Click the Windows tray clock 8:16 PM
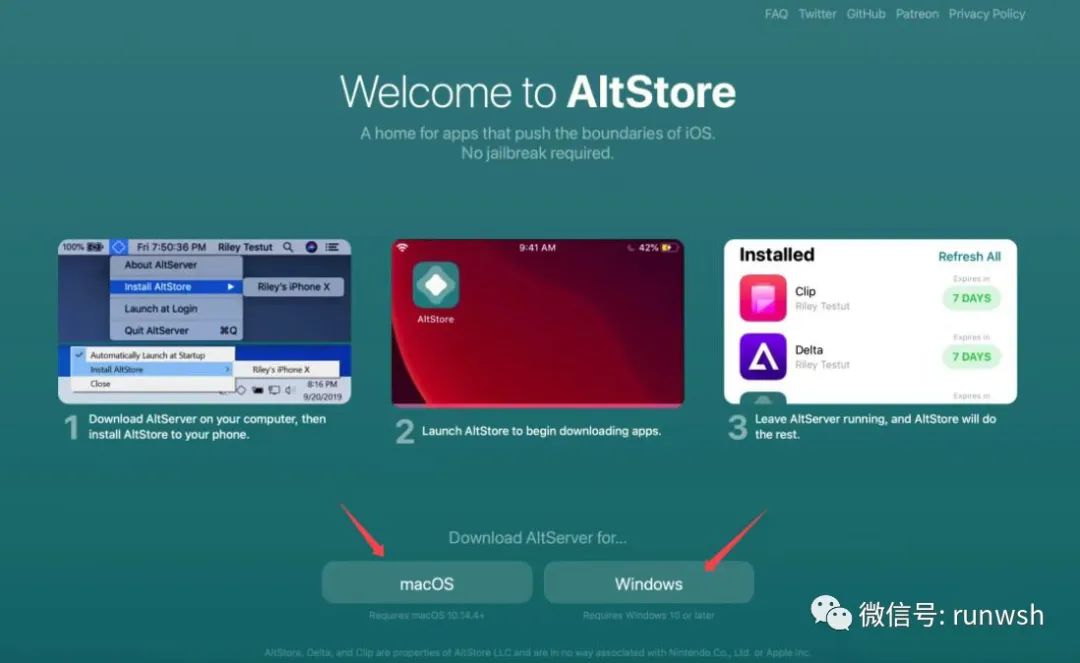1080x663 pixels. (322, 384)
